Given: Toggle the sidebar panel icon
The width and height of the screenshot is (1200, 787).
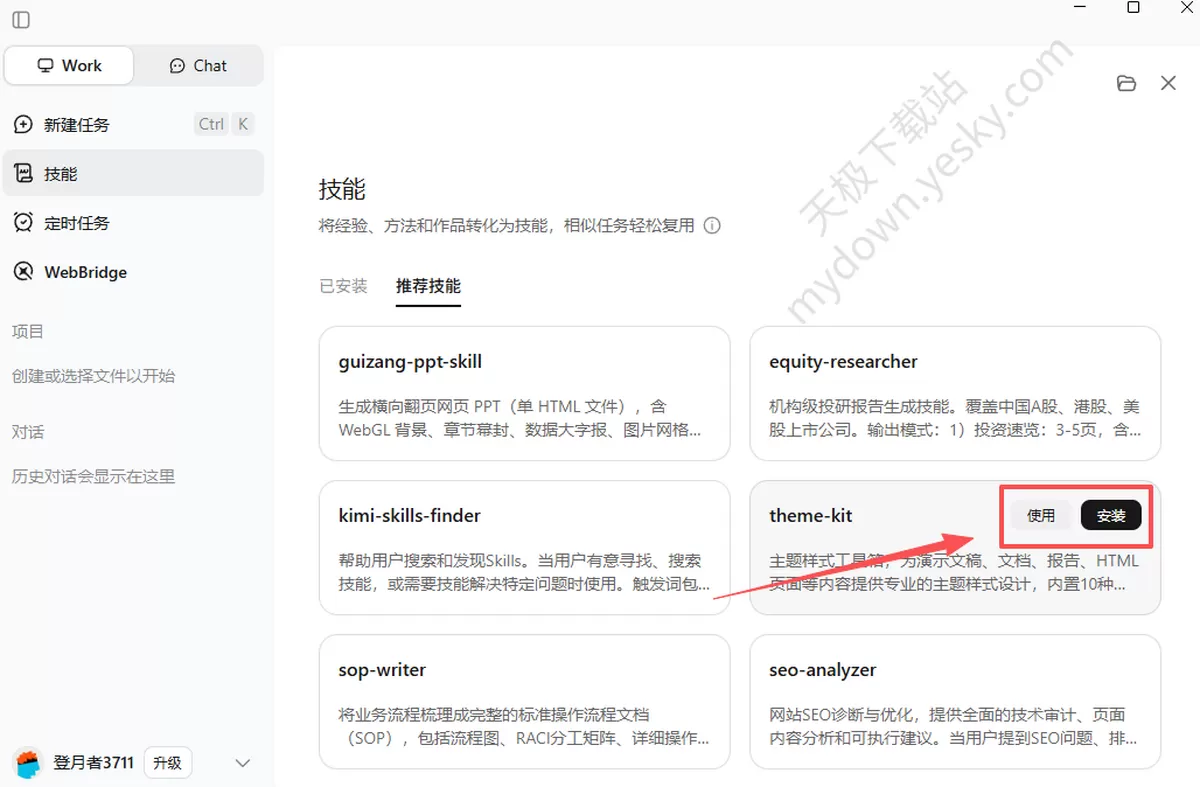Looking at the screenshot, I should [21, 20].
